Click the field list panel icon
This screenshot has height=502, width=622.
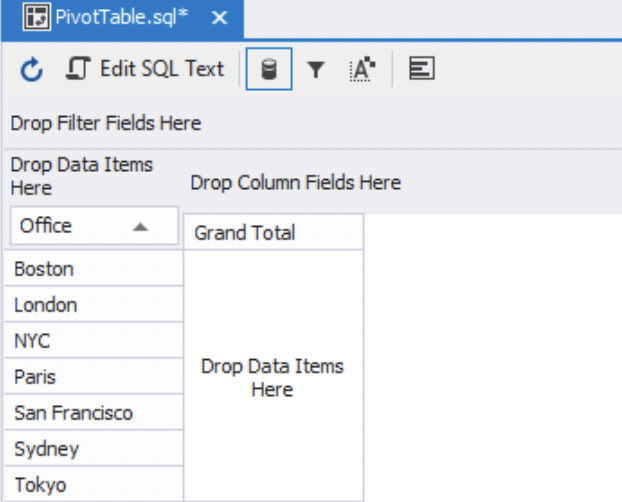[x=422, y=70]
